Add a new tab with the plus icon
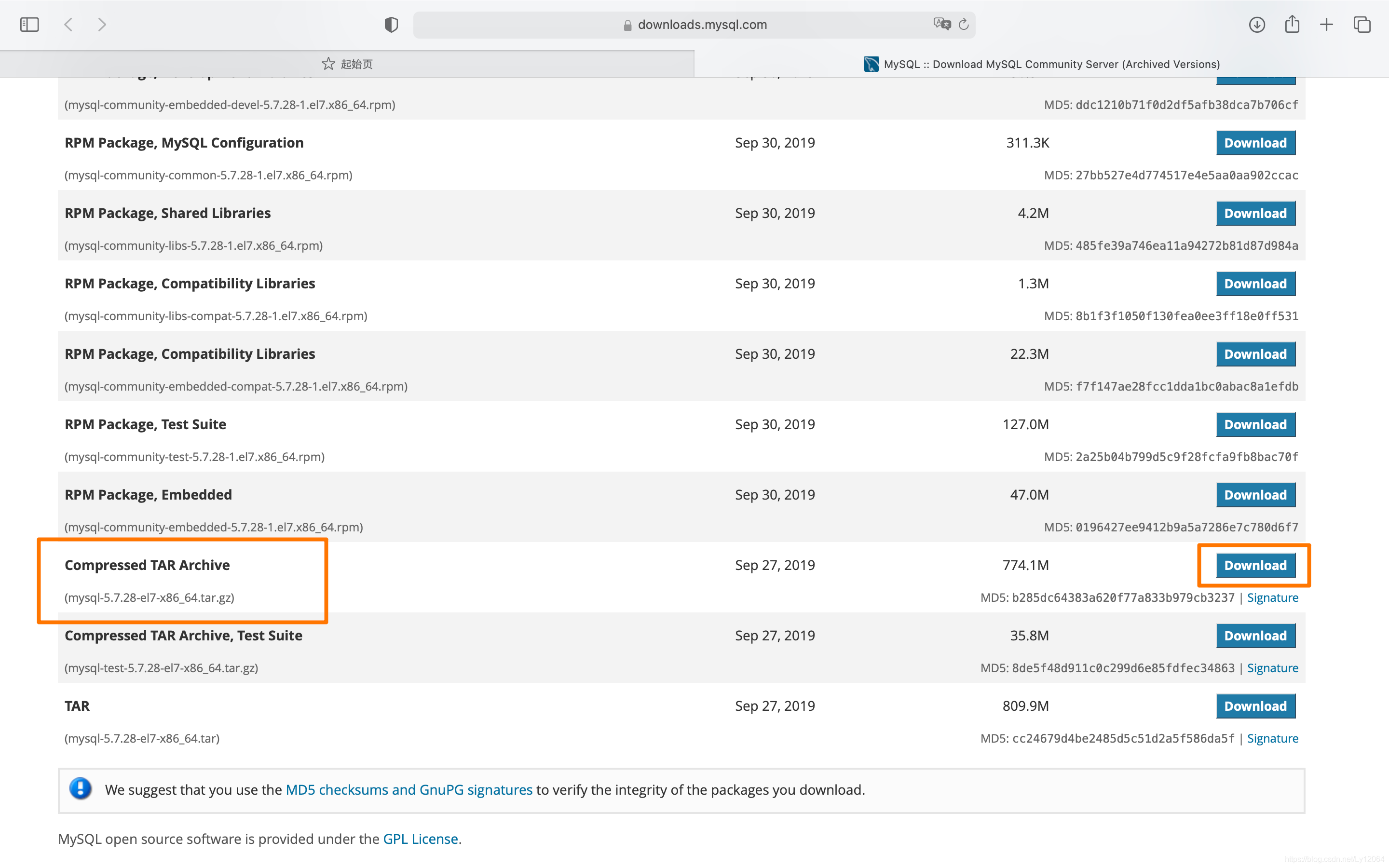The width and height of the screenshot is (1389, 868). click(1326, 25)
